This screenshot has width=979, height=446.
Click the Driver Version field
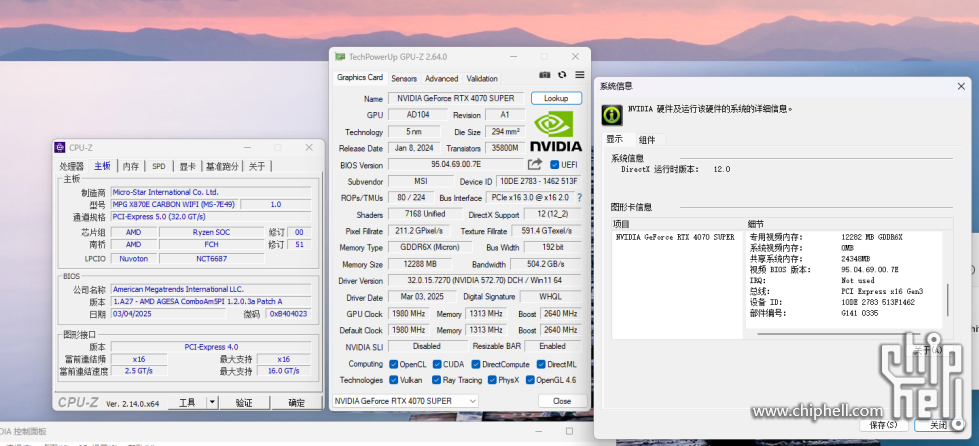pyautogui.click(x=485, y=280)
